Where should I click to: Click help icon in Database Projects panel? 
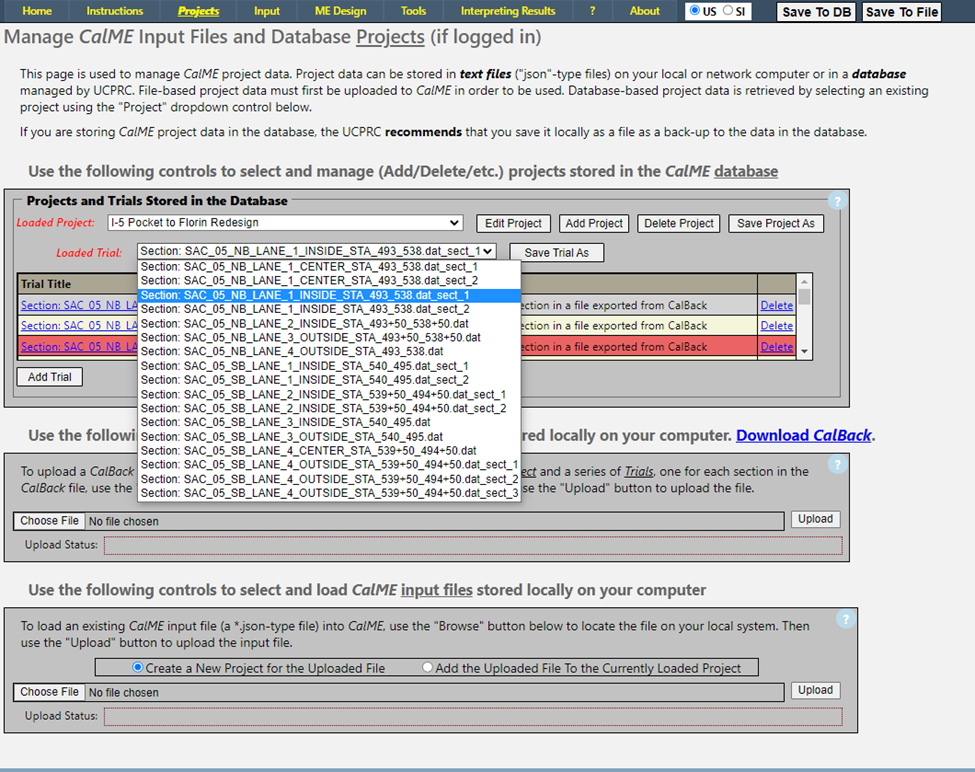[837, 201]
